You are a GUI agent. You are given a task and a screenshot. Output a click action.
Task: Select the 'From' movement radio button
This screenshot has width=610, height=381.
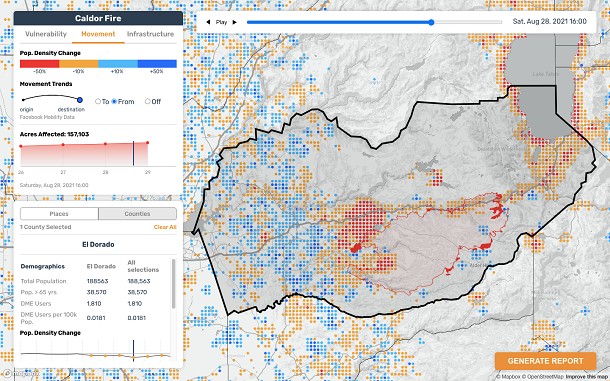(x=114, y=101)
